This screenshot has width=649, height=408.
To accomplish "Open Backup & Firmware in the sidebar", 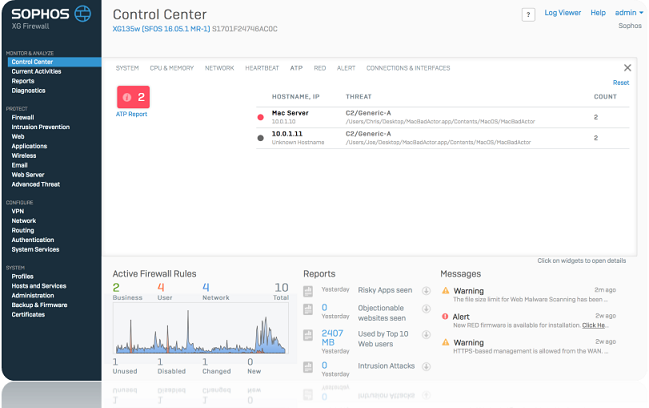I will [x=39, y=305].
